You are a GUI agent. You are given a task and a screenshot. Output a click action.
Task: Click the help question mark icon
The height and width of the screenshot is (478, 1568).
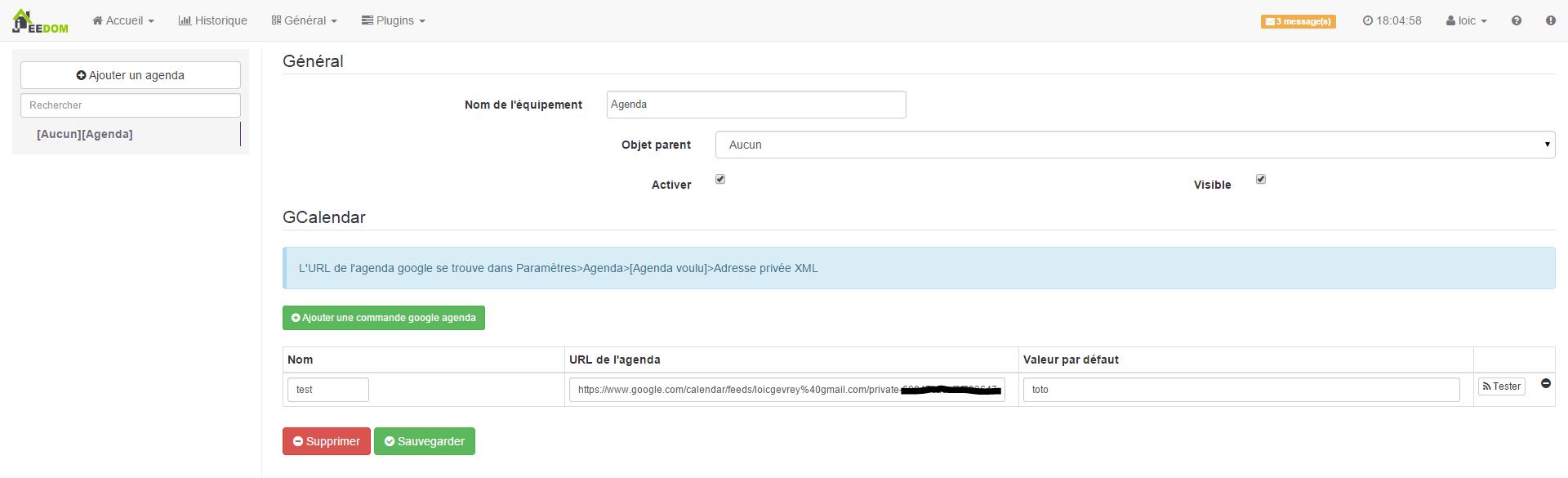[1517, 20]
